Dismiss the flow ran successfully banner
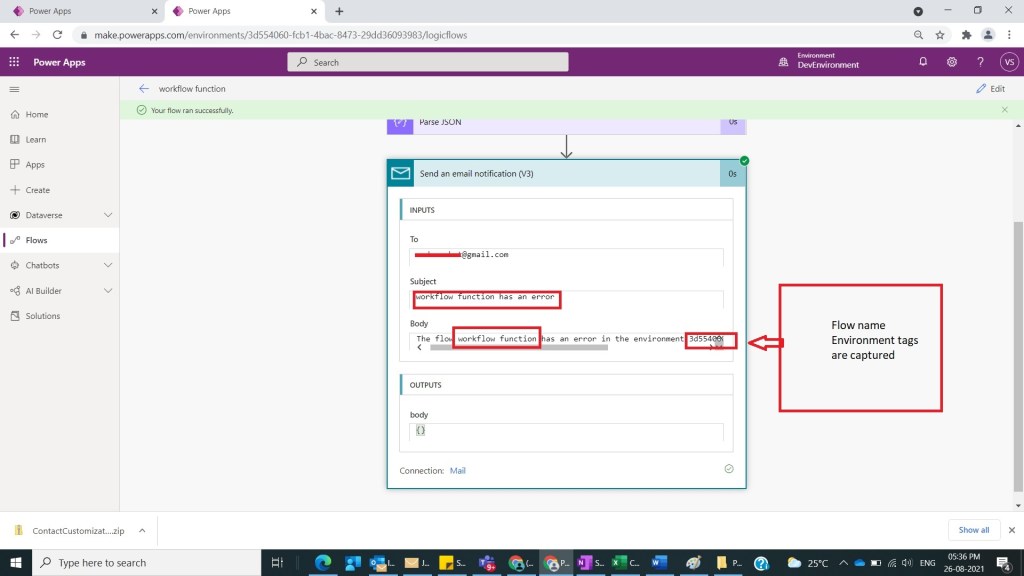This screenshot has height=576, width=1024. [1005, 110]
